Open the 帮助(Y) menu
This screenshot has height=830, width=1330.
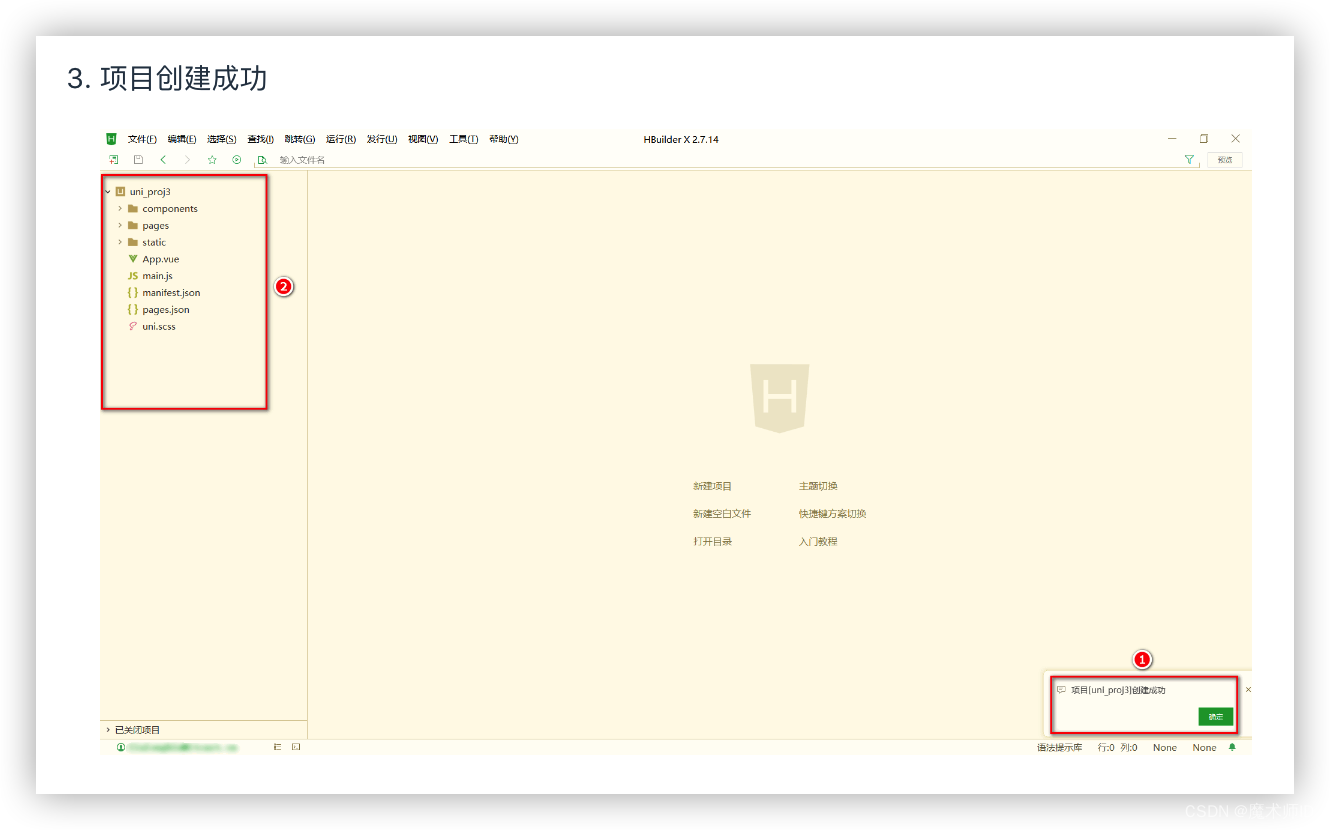(504, 139)
